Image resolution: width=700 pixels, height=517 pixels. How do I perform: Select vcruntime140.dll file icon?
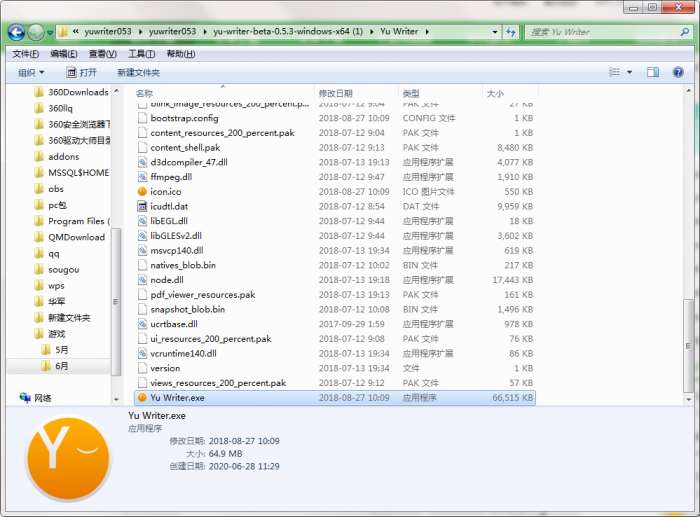142,354
